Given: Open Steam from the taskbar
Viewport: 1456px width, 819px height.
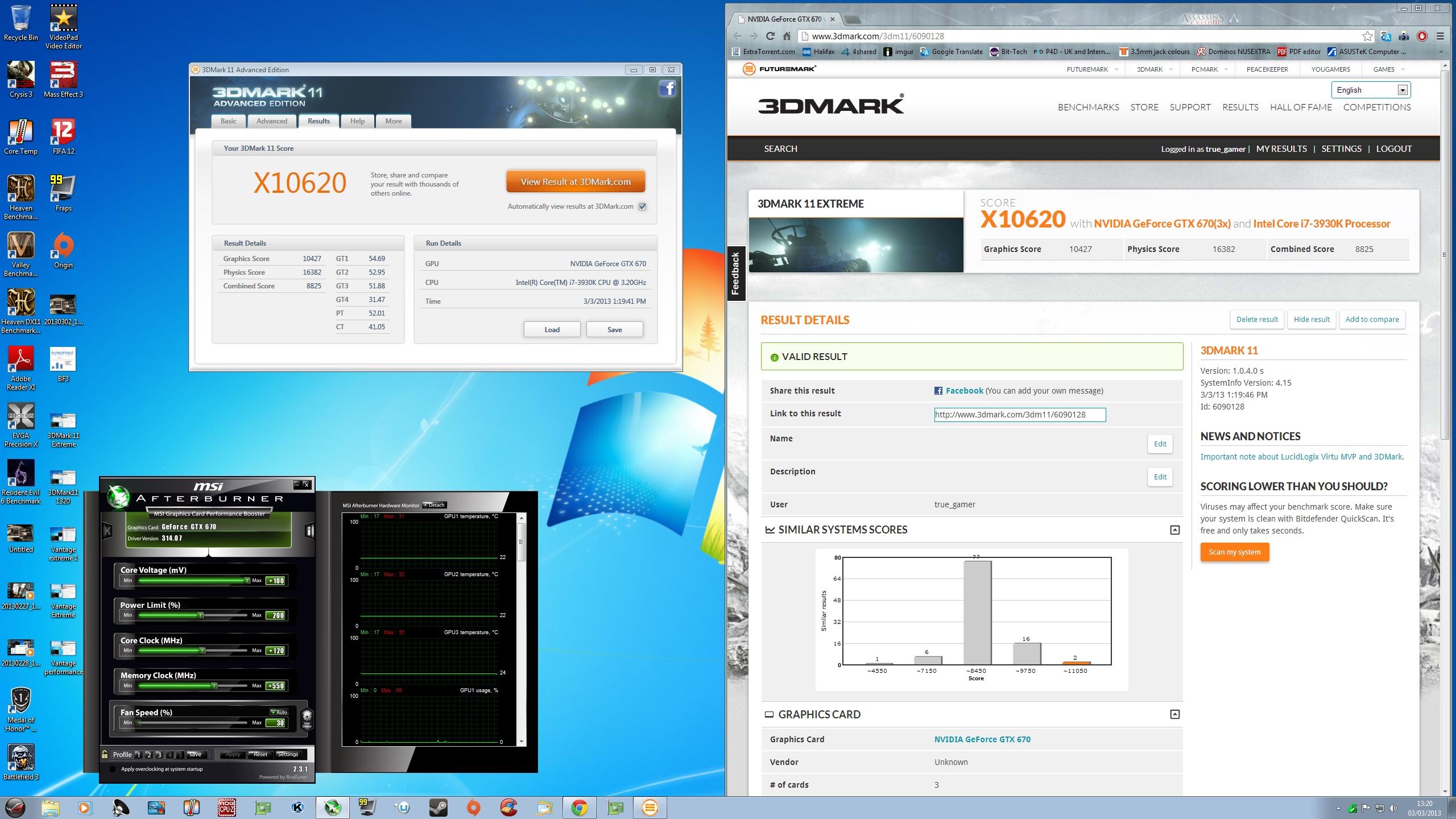Looking at the screenshot, I should pos(438,807).
